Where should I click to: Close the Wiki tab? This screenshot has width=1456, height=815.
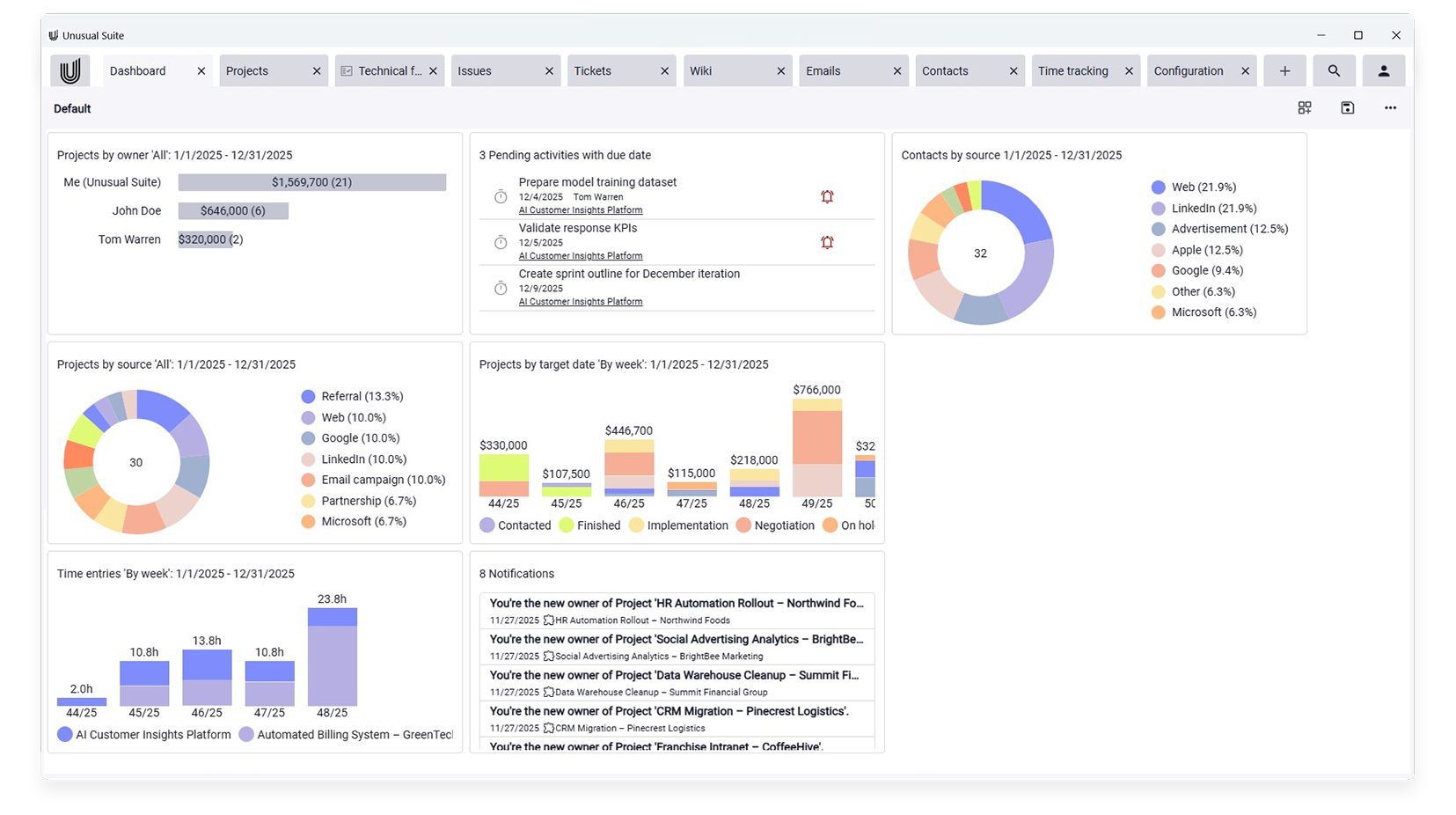[x=780, y=71]
